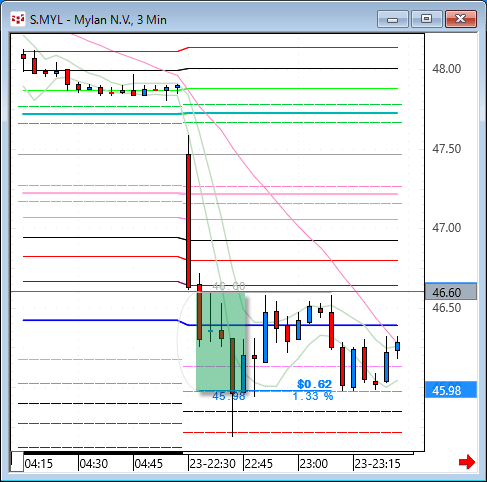Click the blue 45.98 price label on the scale
This screenshot has height=482, width=487.
point(451,390)
